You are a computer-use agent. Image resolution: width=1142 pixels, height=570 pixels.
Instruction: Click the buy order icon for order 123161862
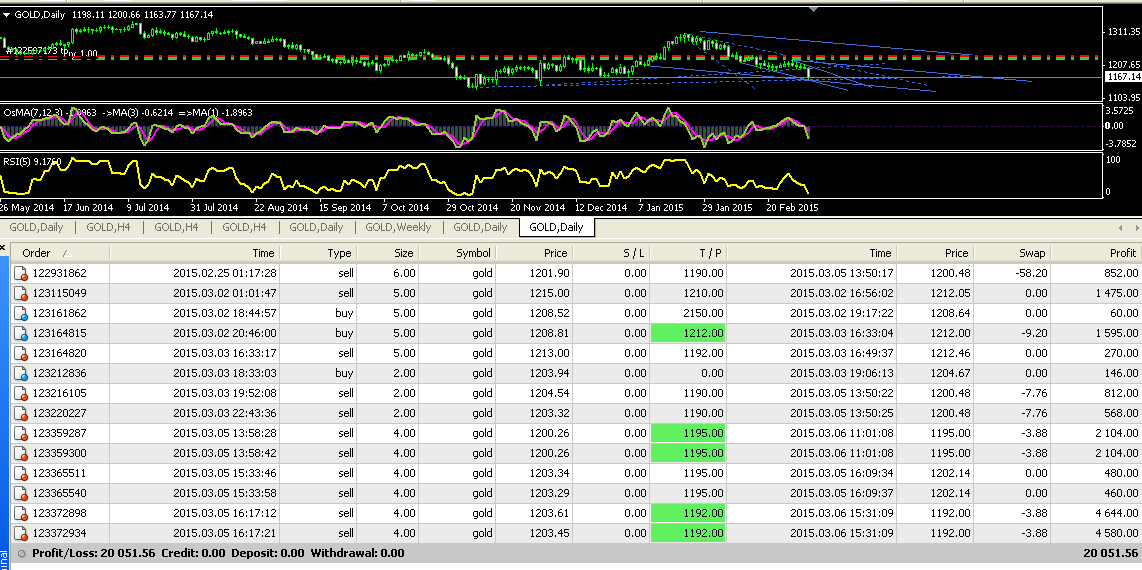(x=21, y=313)
